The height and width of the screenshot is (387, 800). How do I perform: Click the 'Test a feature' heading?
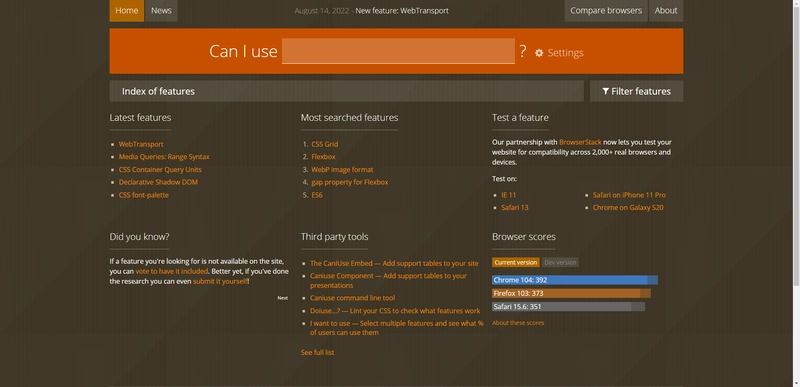pos(520,118)
